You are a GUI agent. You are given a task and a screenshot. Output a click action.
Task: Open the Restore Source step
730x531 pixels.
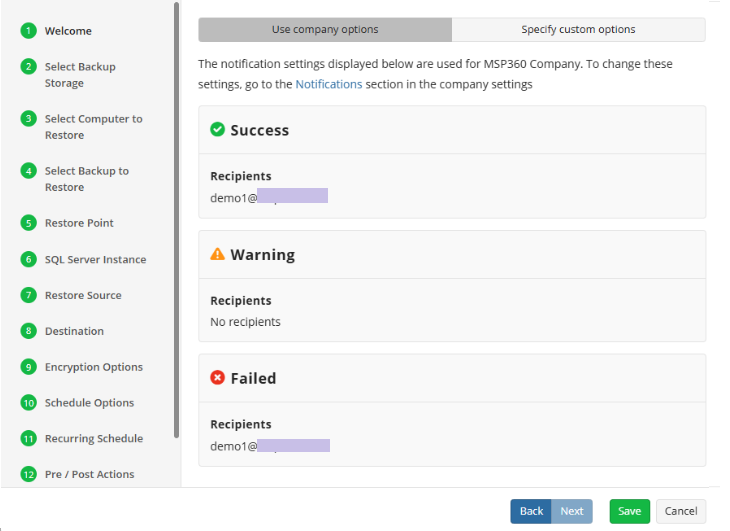click(83, 295)
